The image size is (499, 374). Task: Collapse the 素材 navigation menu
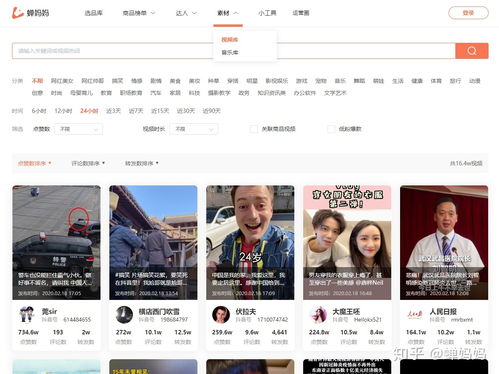point(228,13)
